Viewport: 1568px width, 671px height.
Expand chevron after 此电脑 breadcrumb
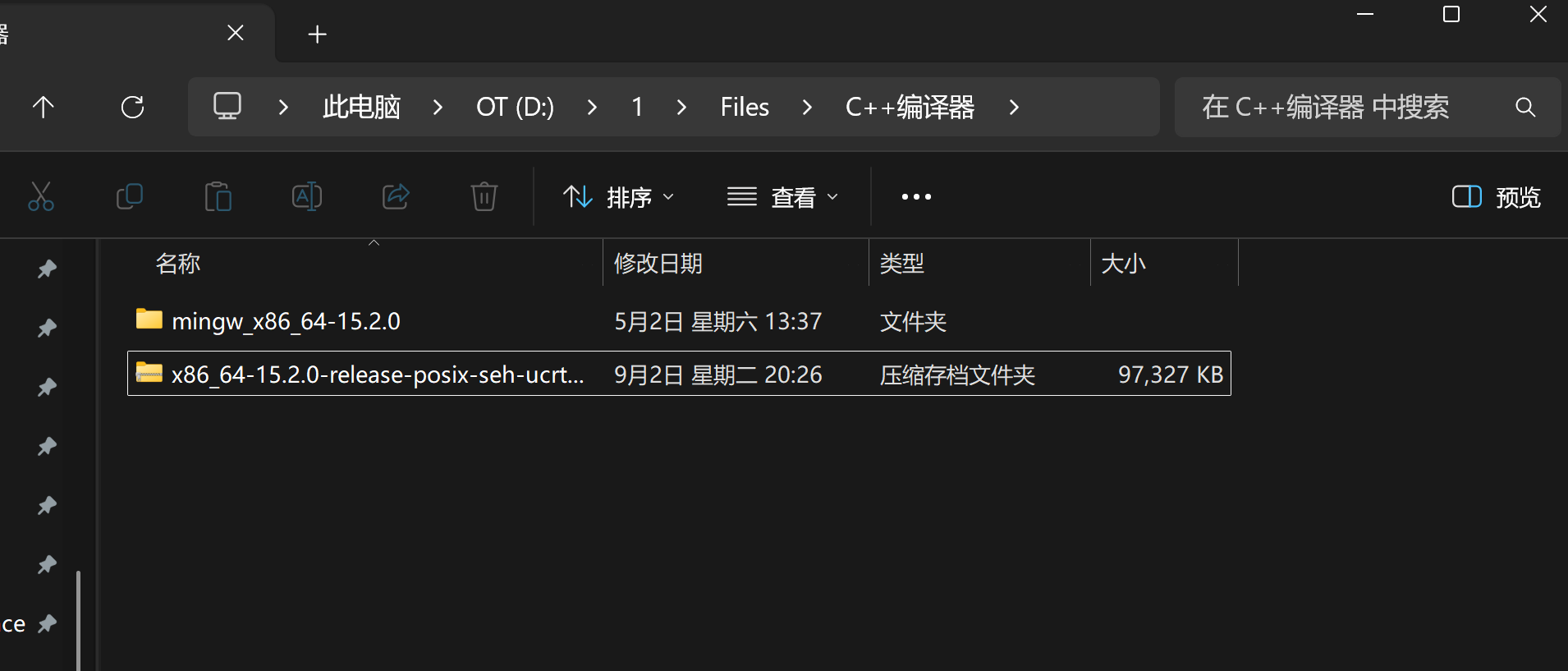click(438, 107)
